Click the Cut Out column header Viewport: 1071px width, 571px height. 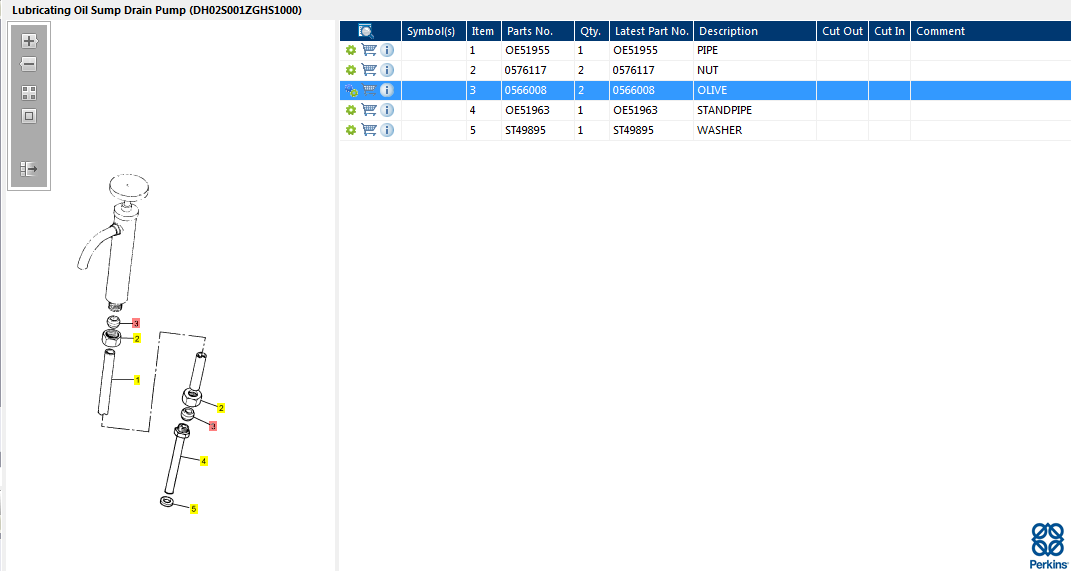(842, 31)
